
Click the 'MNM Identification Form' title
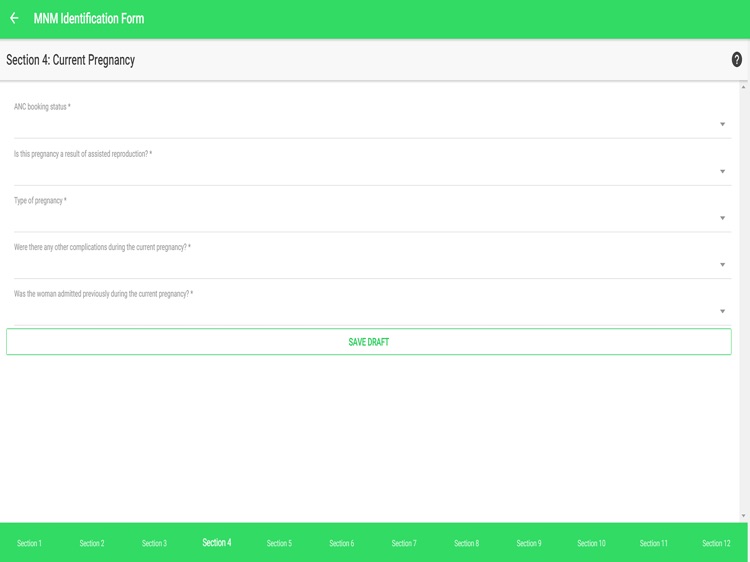click(89, 19)
